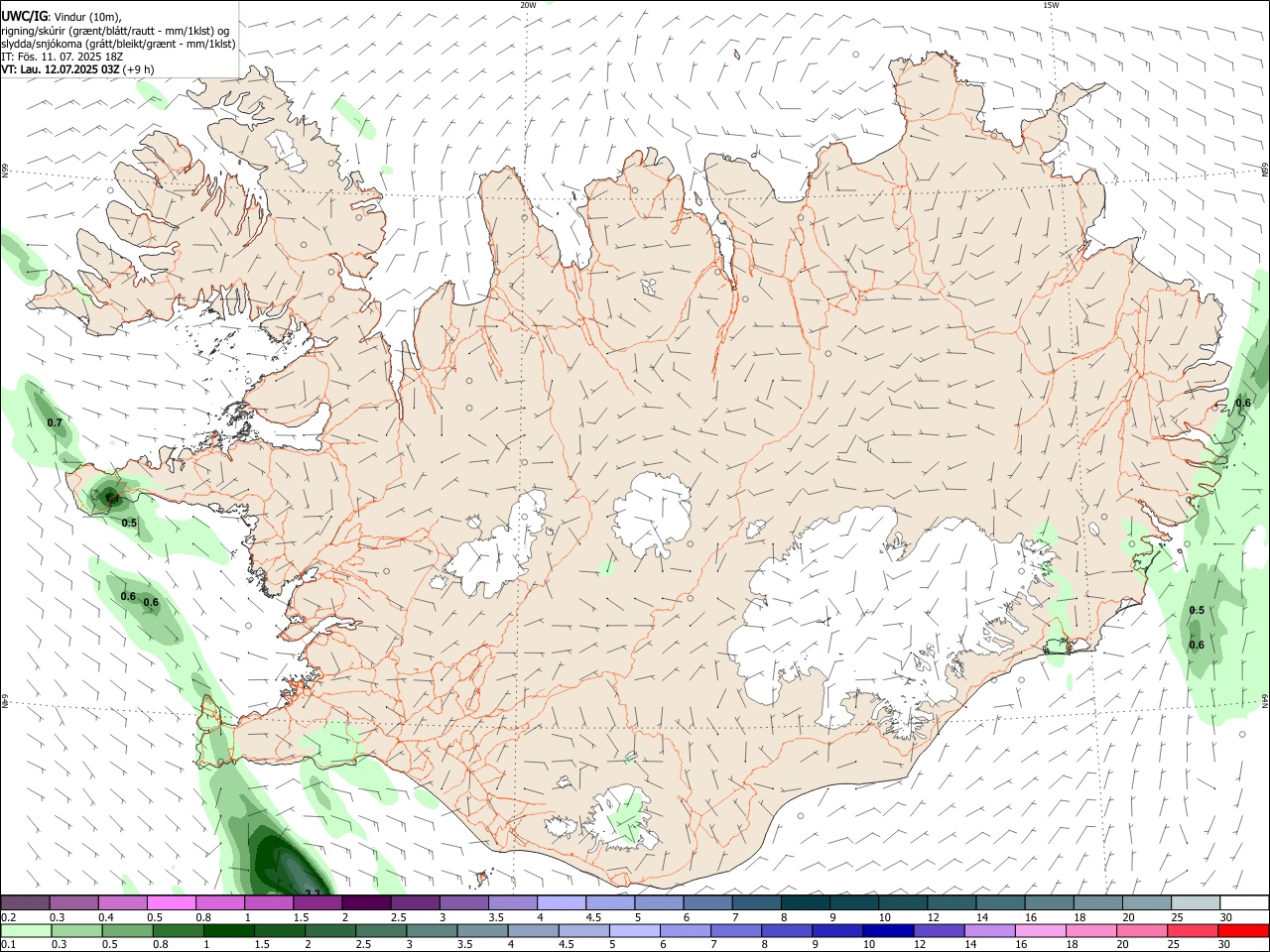The height and width of the screenshot is (952, 1270).
Task: Click the pale grey 25 swatch in snow scale
Action: tap(1196, 903)
